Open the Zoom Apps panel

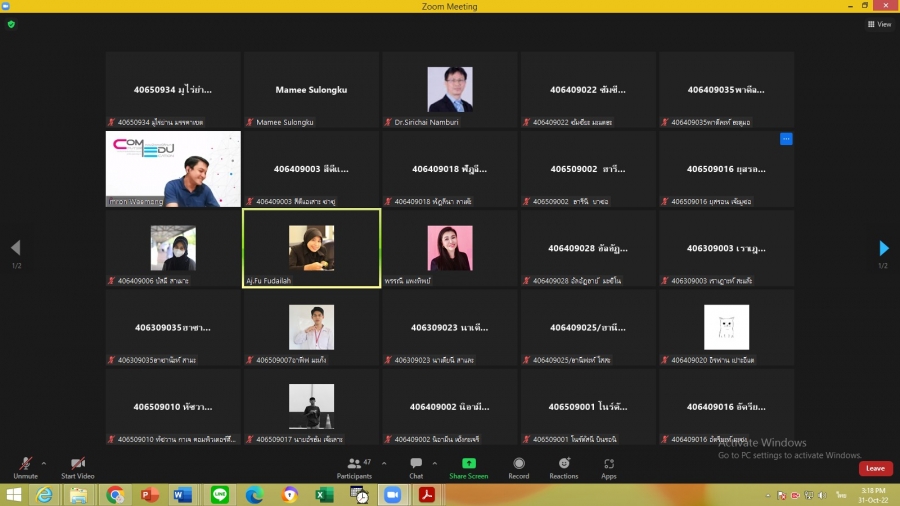[x=609, y=464]
